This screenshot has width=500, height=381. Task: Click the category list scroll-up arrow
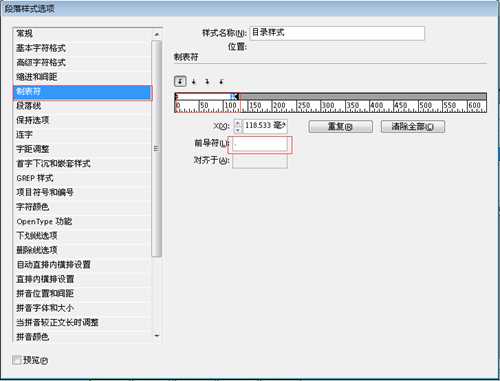click(157, 34)
